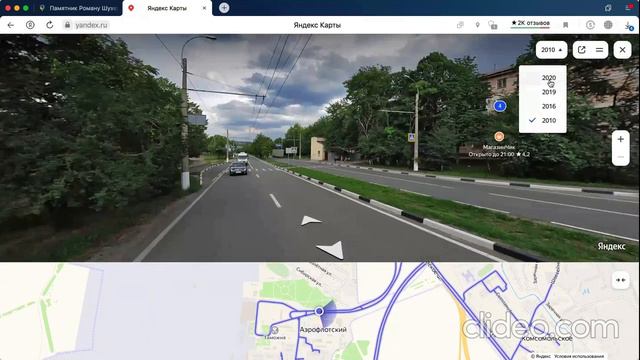
Task: Click the yandex.ru address field
Action: point(91,25)
